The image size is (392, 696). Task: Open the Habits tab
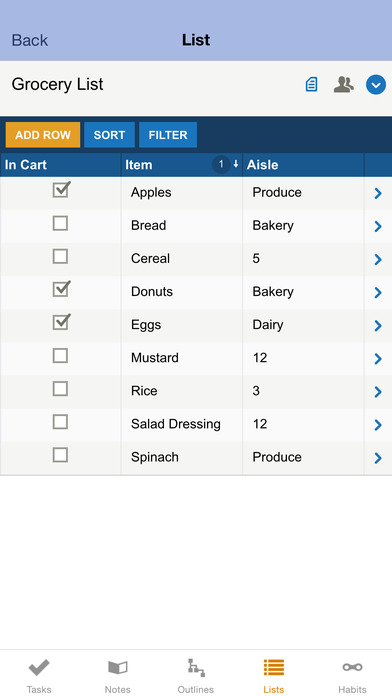click(352, 675)
